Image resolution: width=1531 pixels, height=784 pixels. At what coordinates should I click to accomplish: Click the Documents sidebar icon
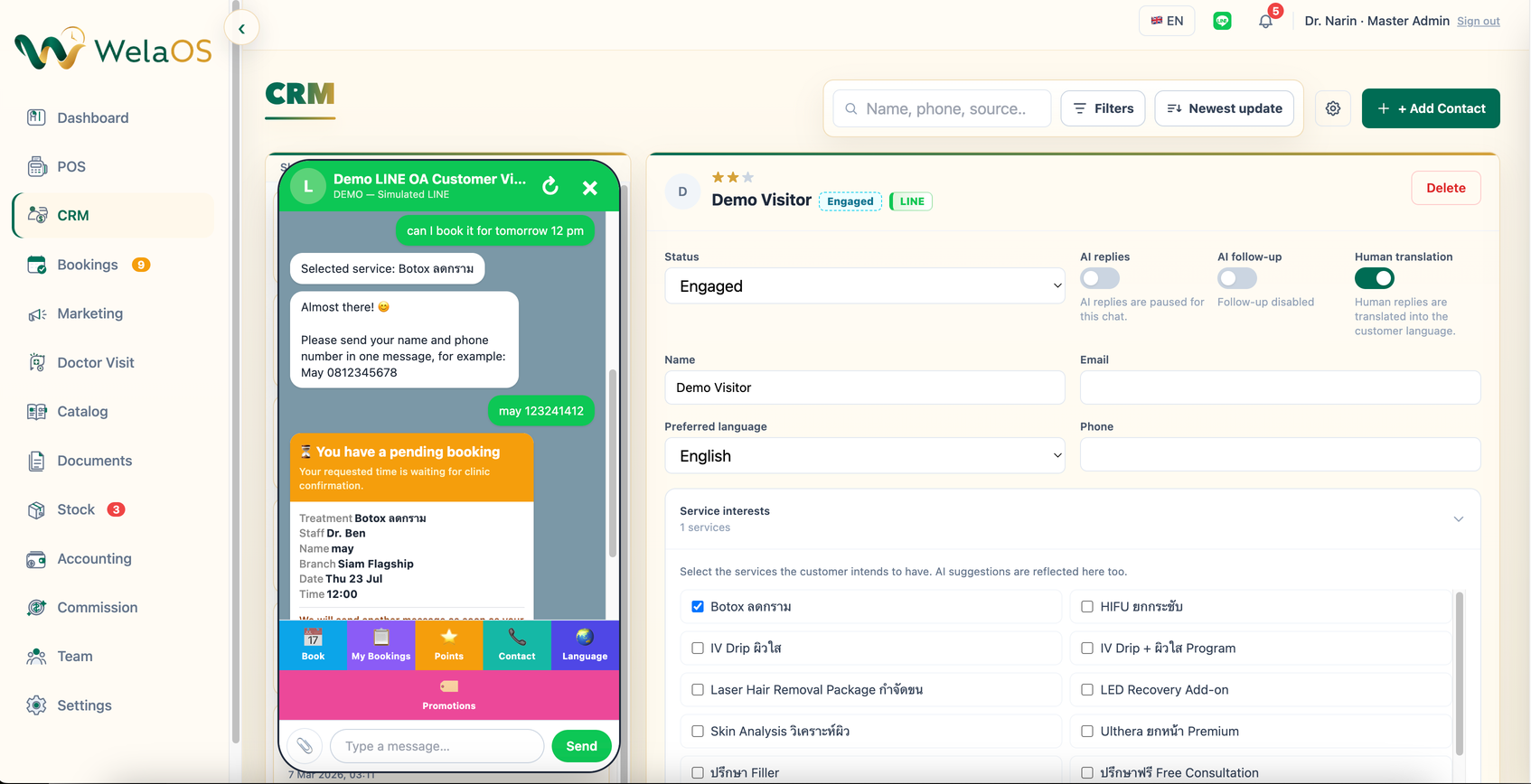pyautogui.click(x=36, y=461)
